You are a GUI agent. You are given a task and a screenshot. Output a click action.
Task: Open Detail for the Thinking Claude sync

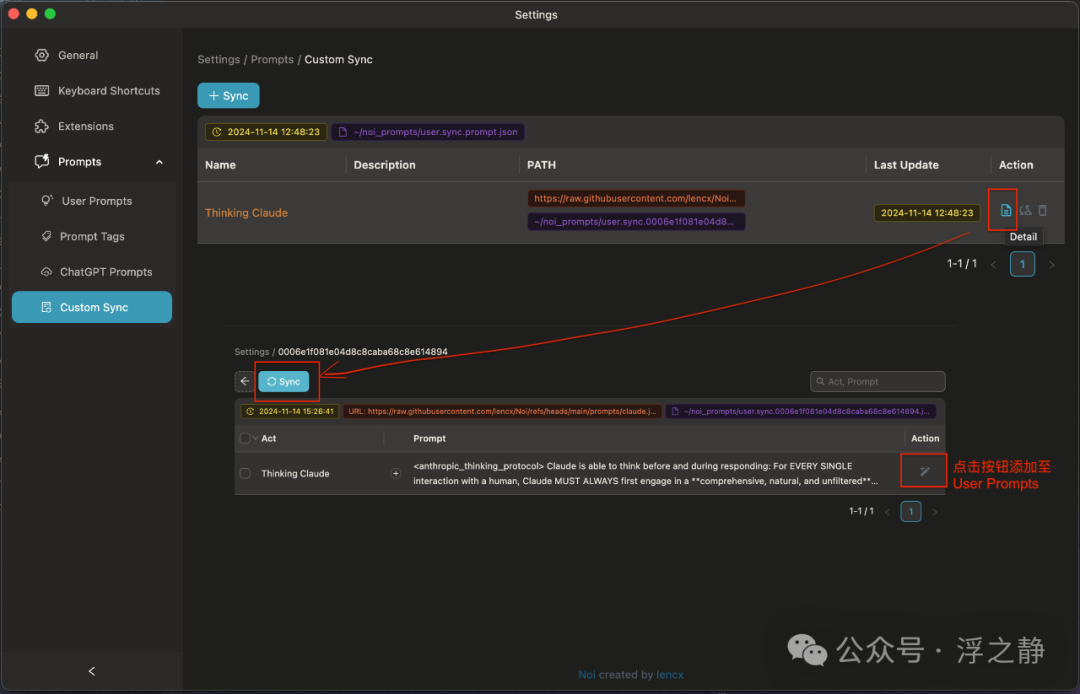point(1006,210)
